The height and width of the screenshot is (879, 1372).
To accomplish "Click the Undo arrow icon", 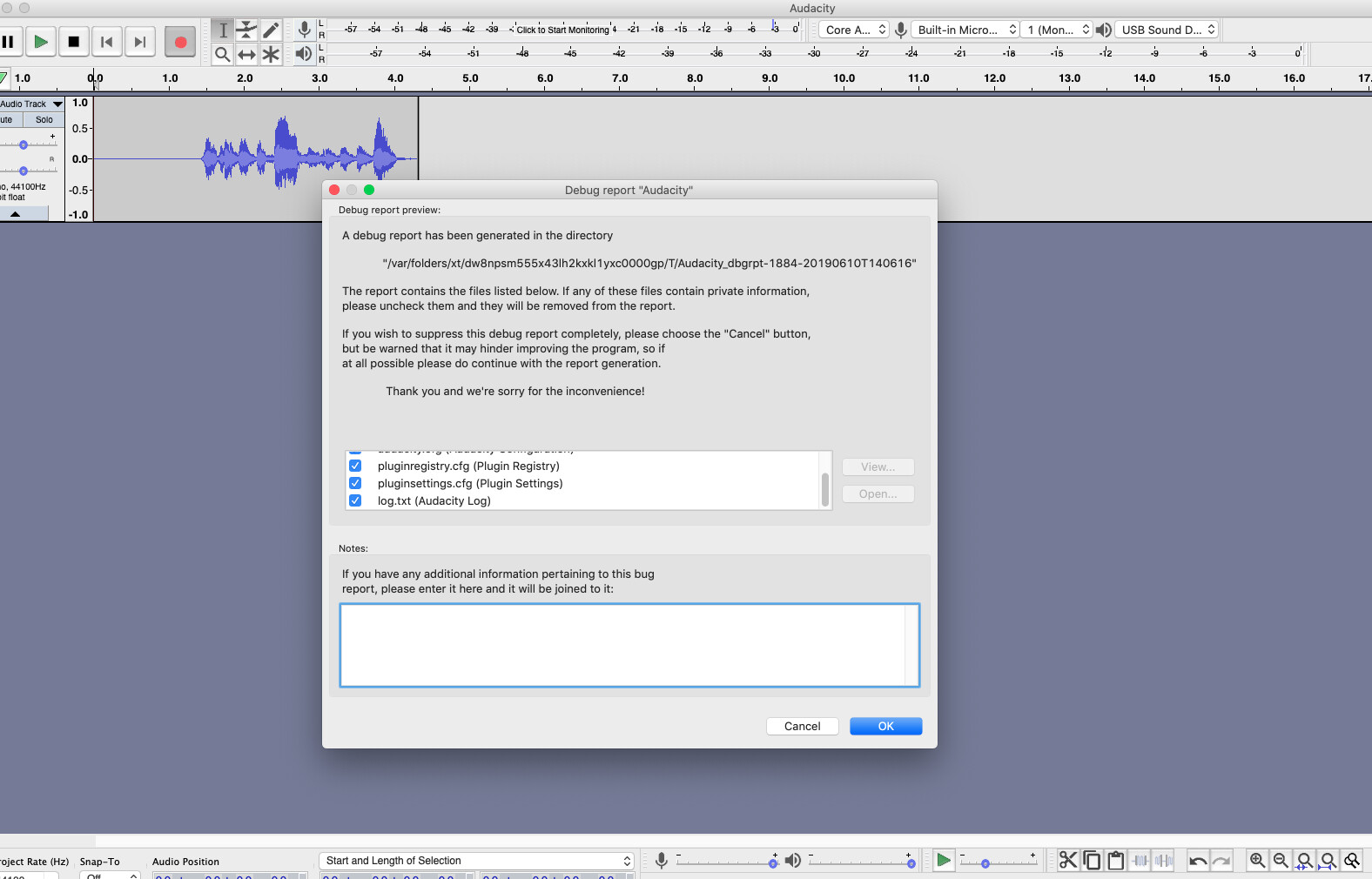I will tap(1198, 861).
